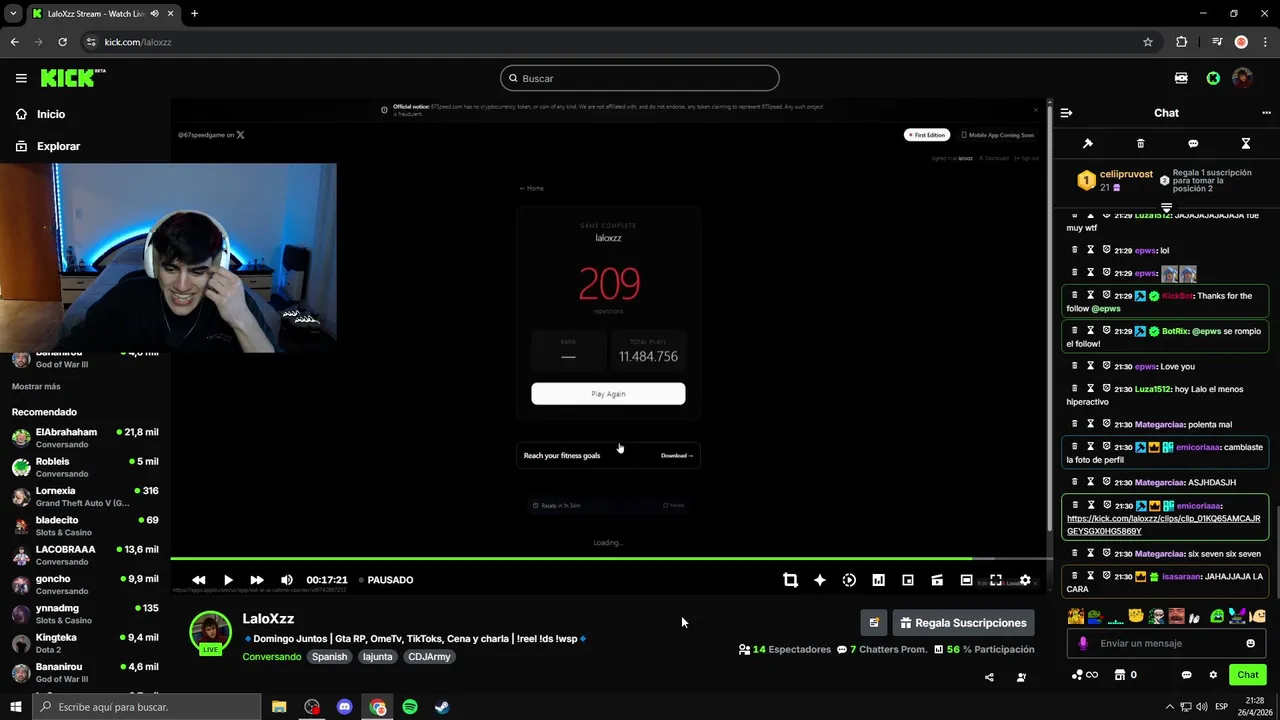Screen dimensions: 1280x720
Task: Click the purple microphone icon in chat input
Action: [1083, 643]
